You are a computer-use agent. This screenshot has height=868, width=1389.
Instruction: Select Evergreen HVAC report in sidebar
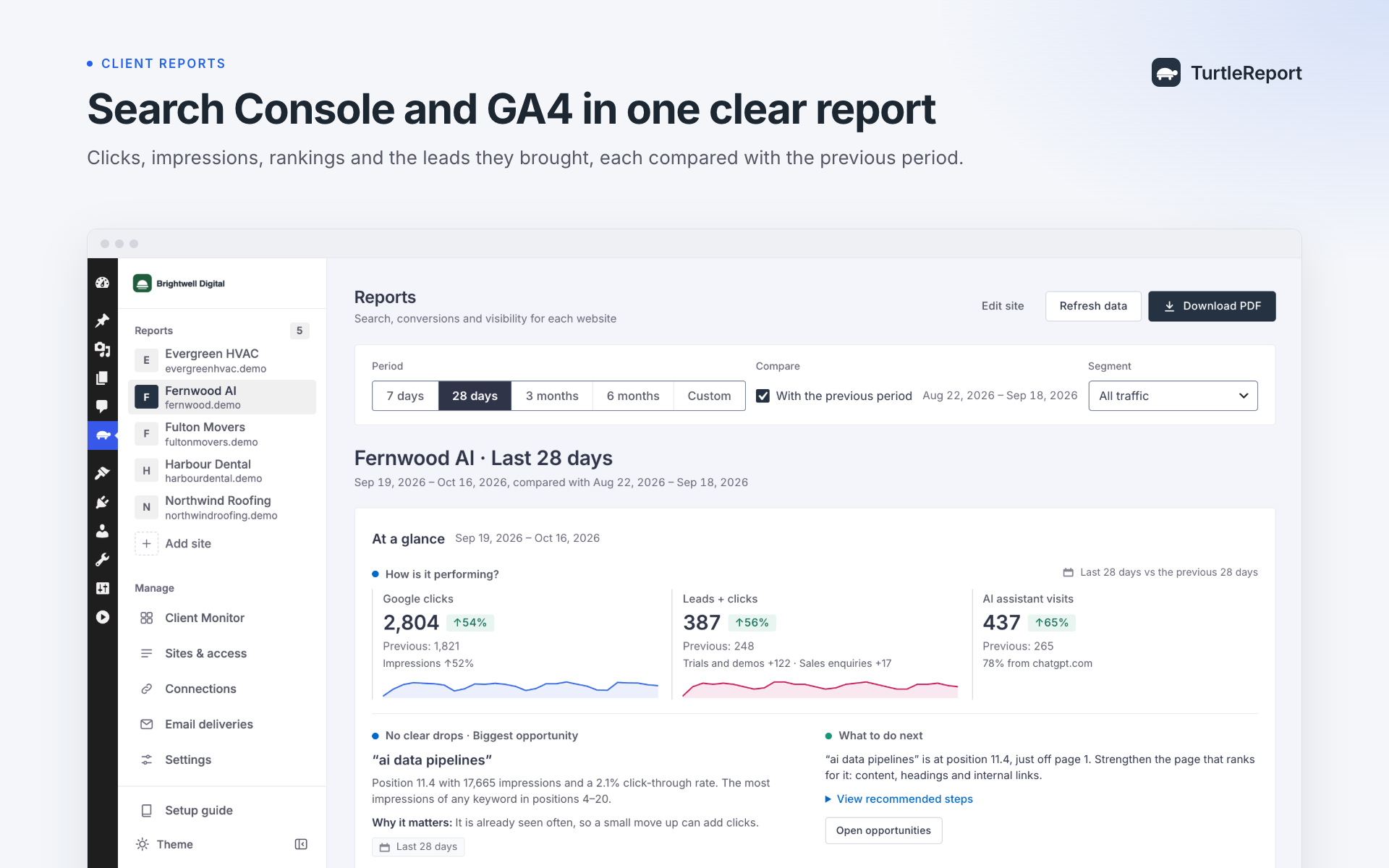click(x=221, y=360)
